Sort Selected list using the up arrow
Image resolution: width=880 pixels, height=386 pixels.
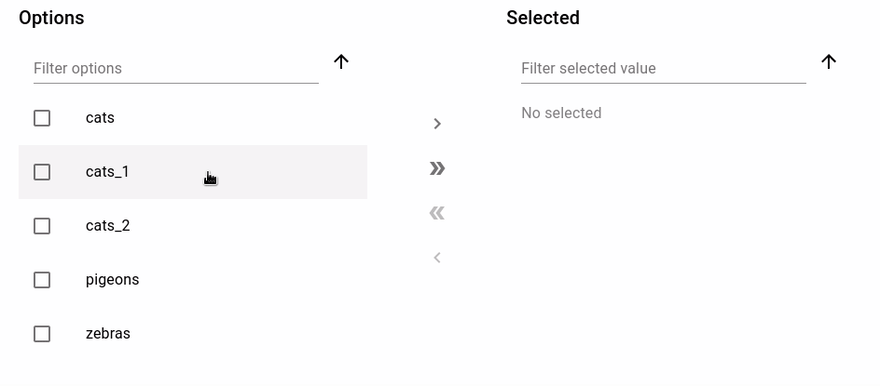(829, 62)
